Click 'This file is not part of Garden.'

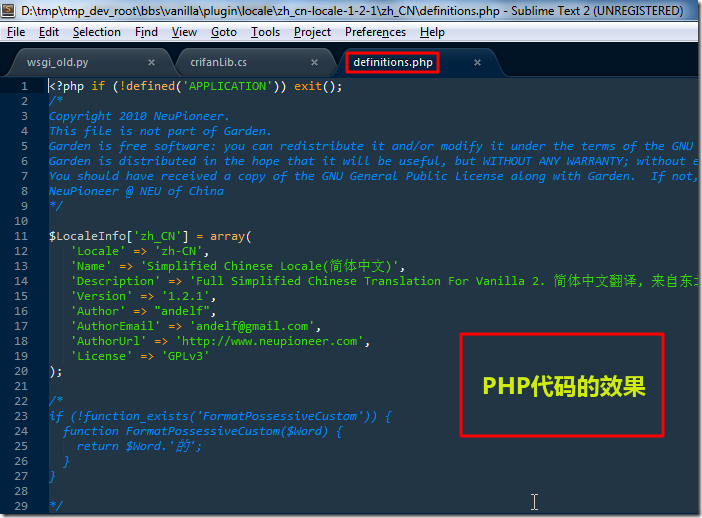(x=160, y=131)
